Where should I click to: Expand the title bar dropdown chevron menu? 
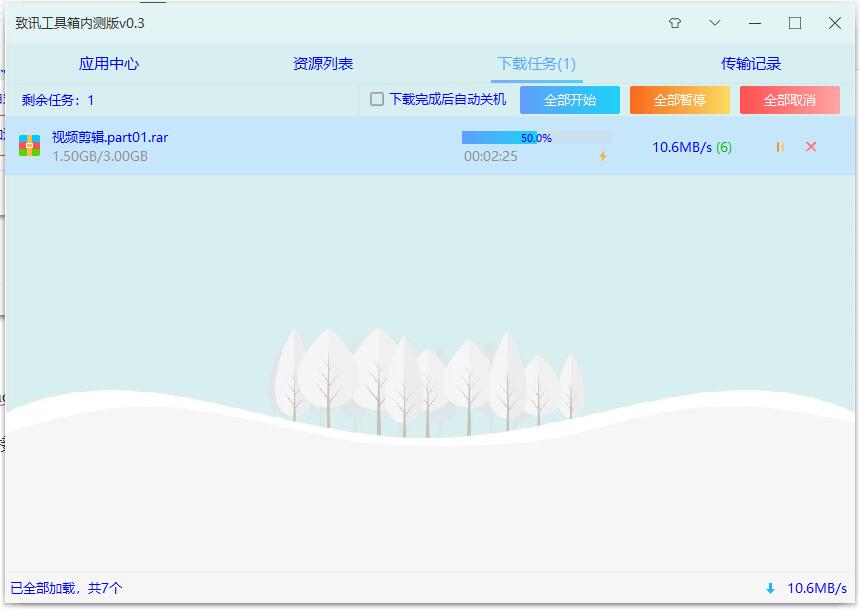point(715,23)
